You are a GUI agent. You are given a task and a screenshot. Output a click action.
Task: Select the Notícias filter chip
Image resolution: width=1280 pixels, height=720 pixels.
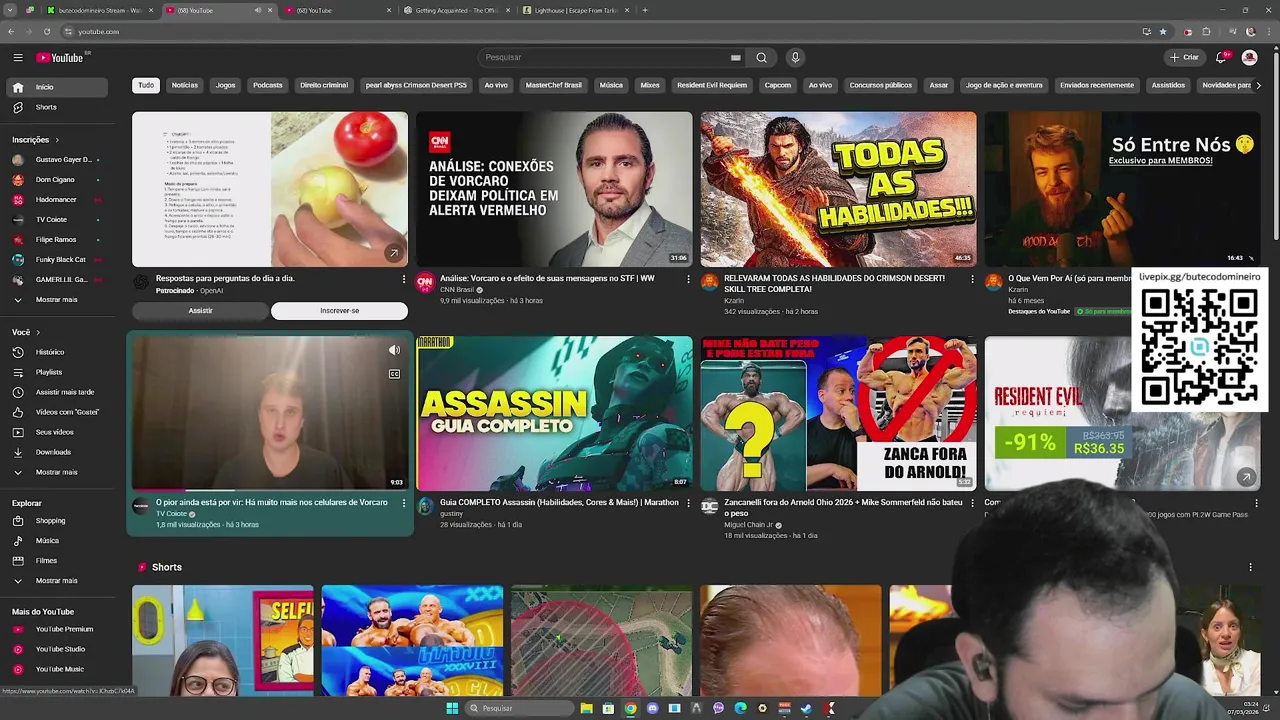[185, 85]
